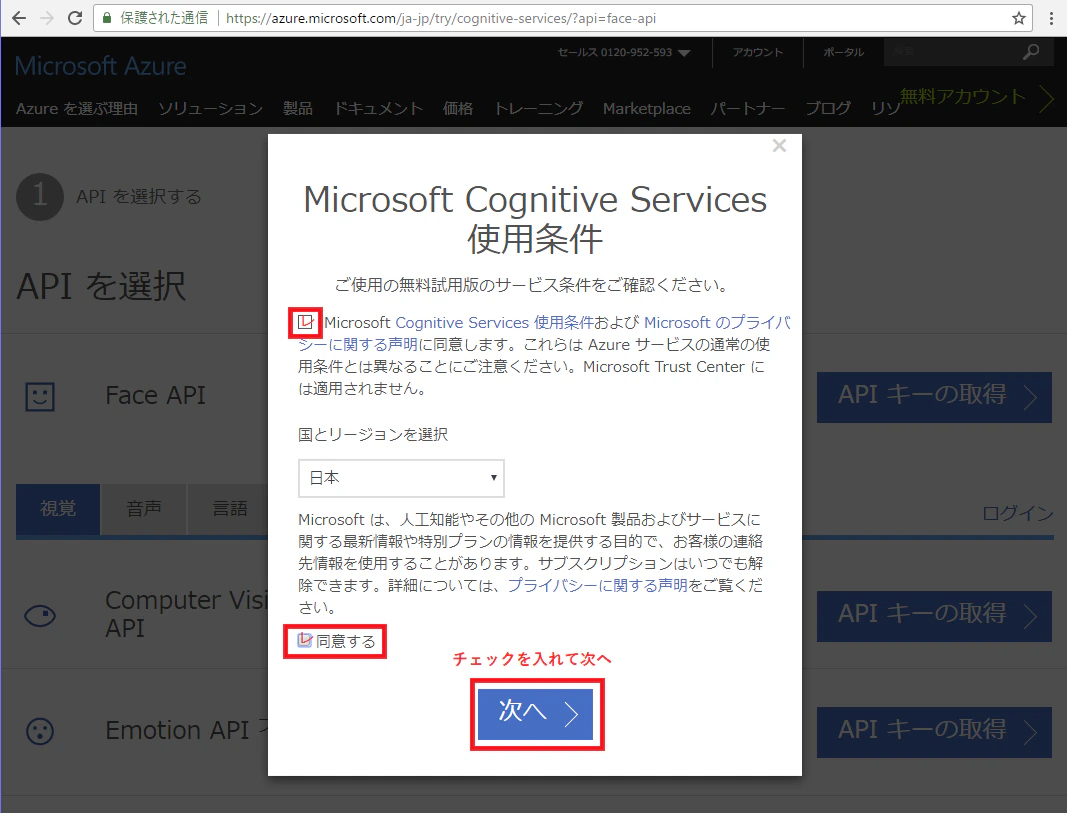
Task: Click the Microsoft Azure logo
Action: point(101,66)
